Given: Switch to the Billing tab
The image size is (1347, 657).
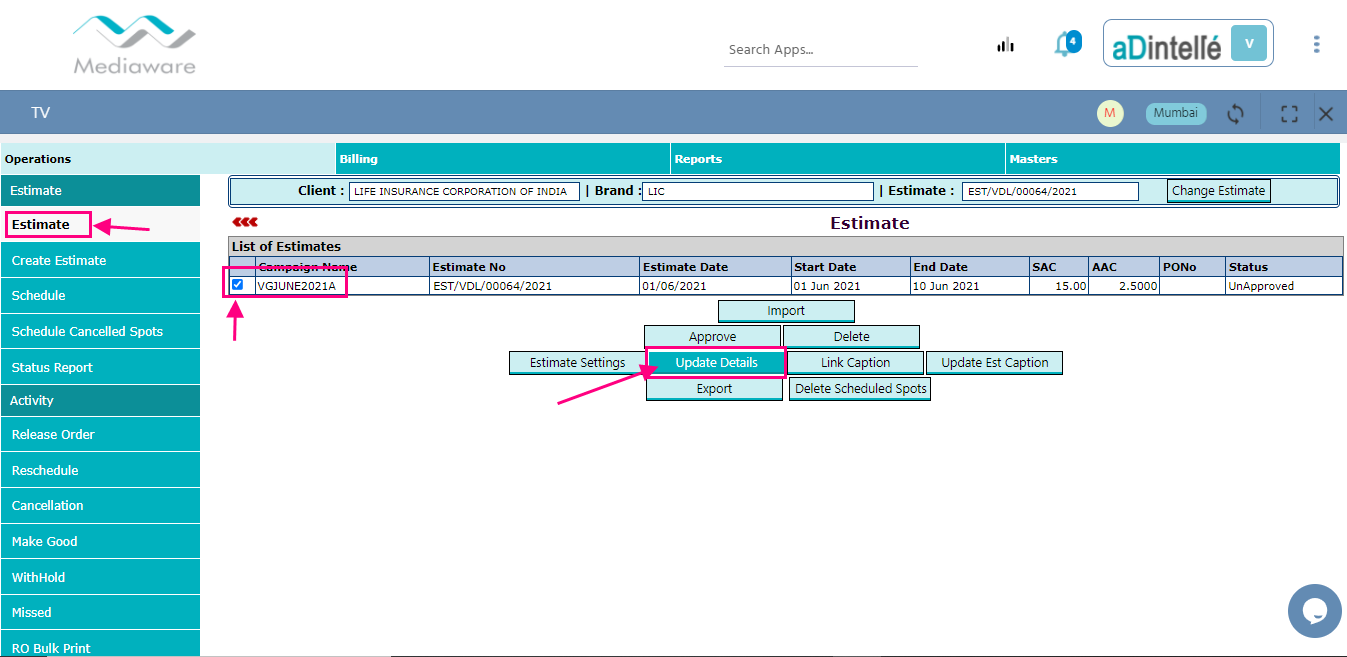Looking at the screenshot, I should 503,159.
